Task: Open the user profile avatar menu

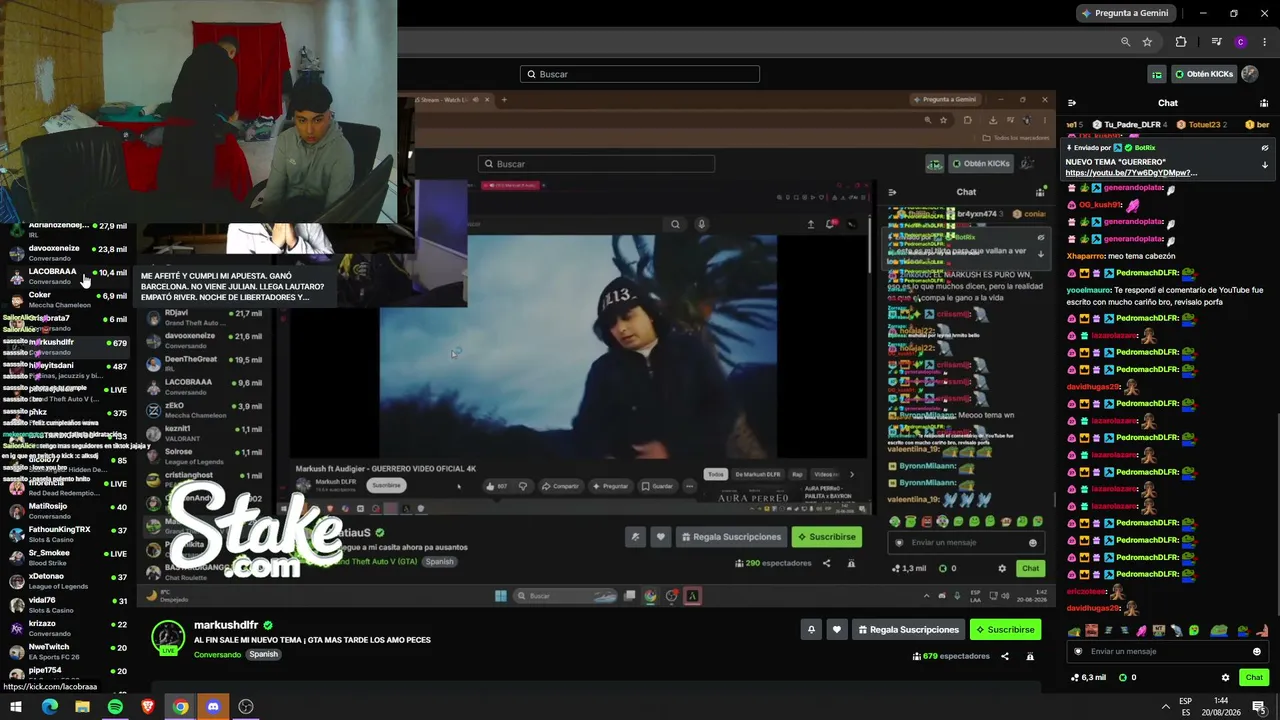Action: click(1249, 74)
